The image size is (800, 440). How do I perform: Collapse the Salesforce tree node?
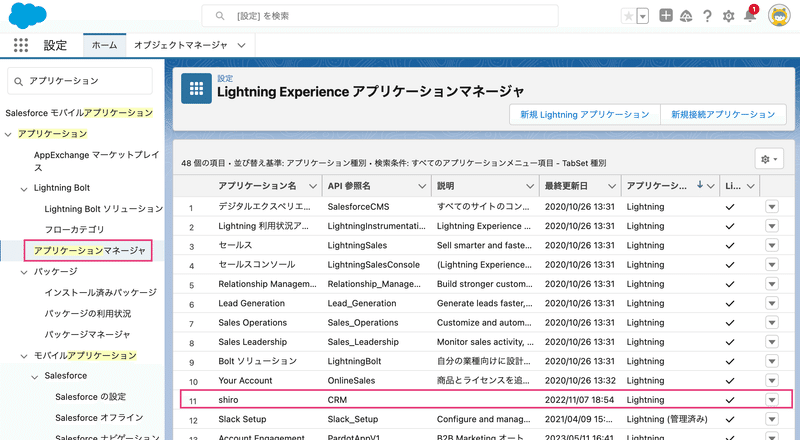(34, 377)
